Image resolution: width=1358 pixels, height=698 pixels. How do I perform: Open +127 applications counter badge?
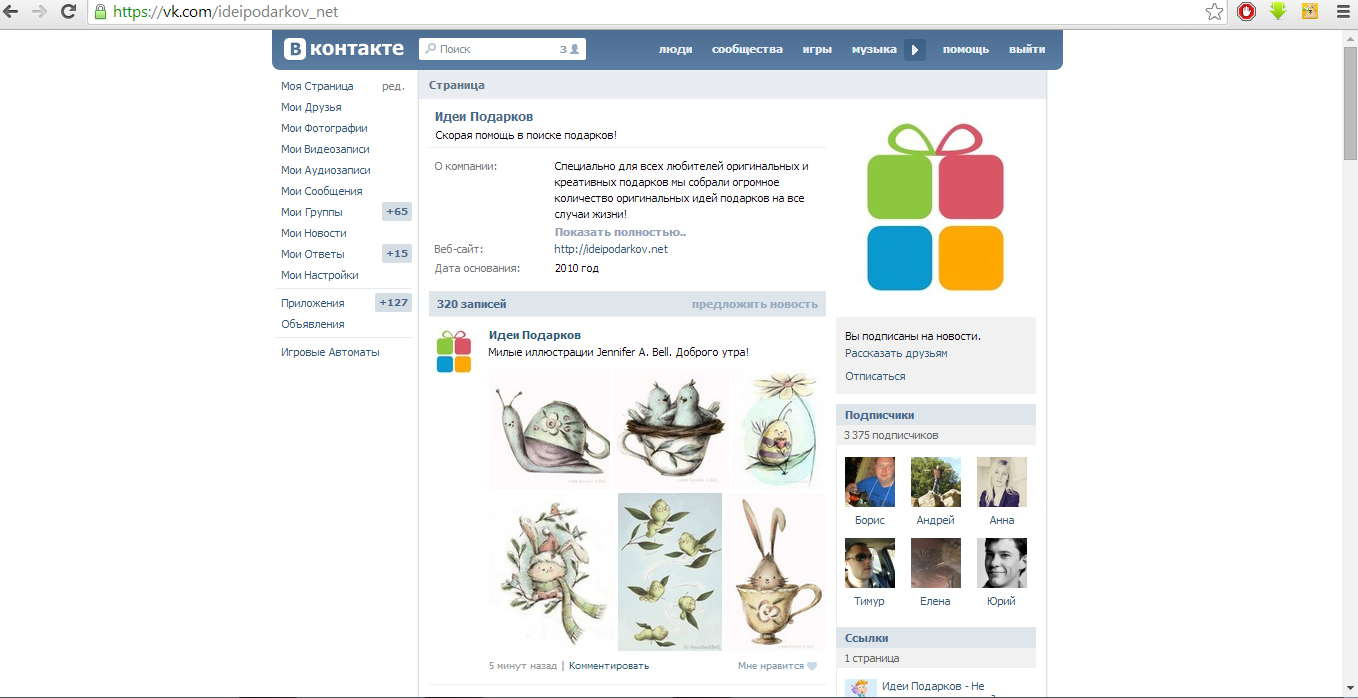point(393,303)
